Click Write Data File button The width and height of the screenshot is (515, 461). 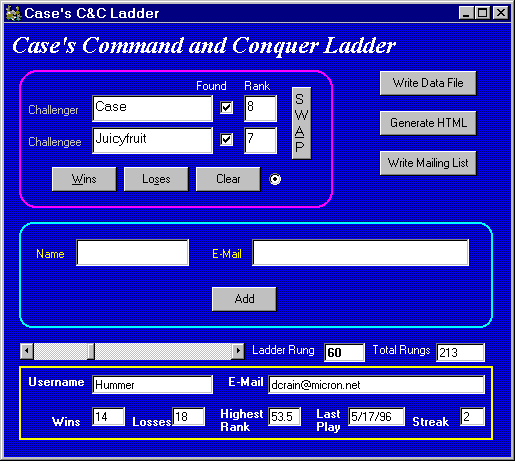coord(428,83)
